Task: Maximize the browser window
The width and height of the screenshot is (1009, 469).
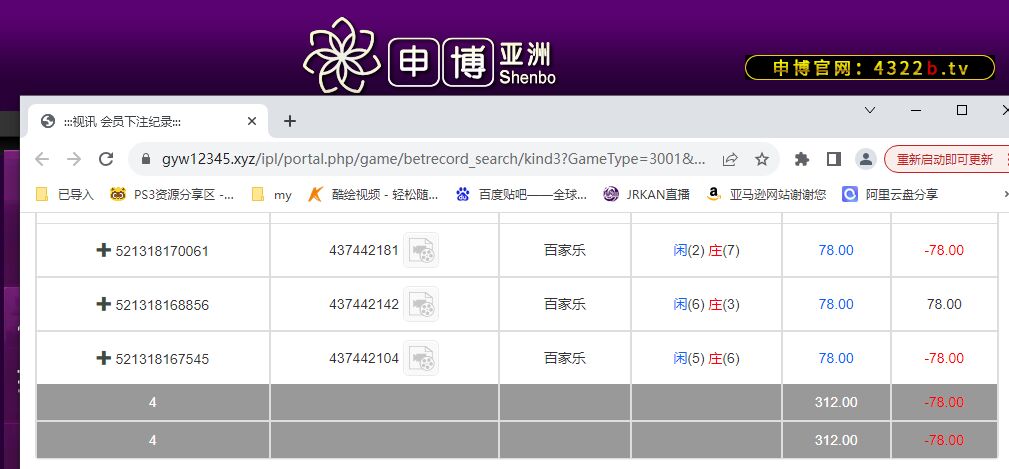Action: pyautogui.click(x=962, y=111)
